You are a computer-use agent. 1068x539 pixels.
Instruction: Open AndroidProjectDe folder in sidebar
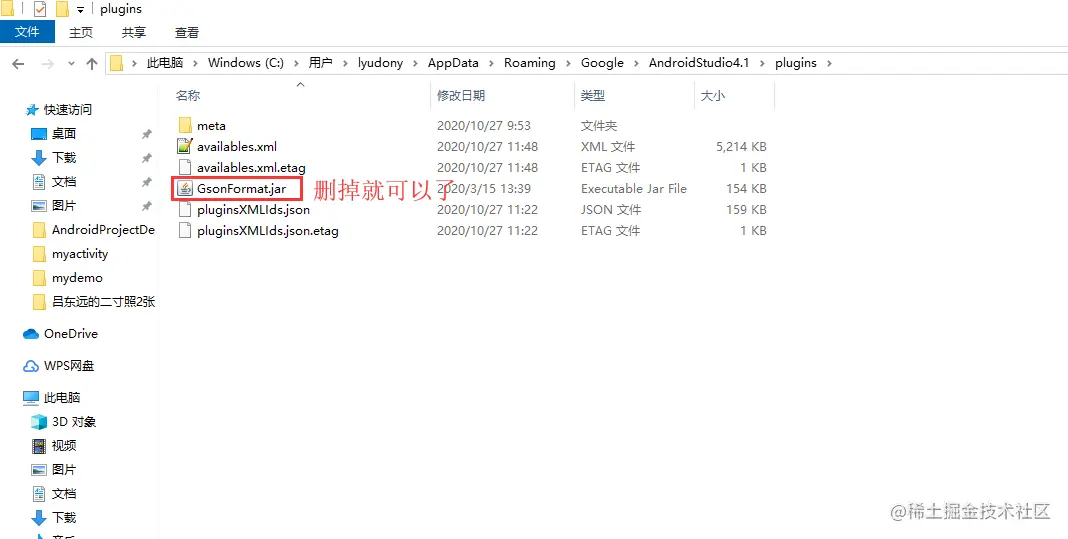click(104, 230)
